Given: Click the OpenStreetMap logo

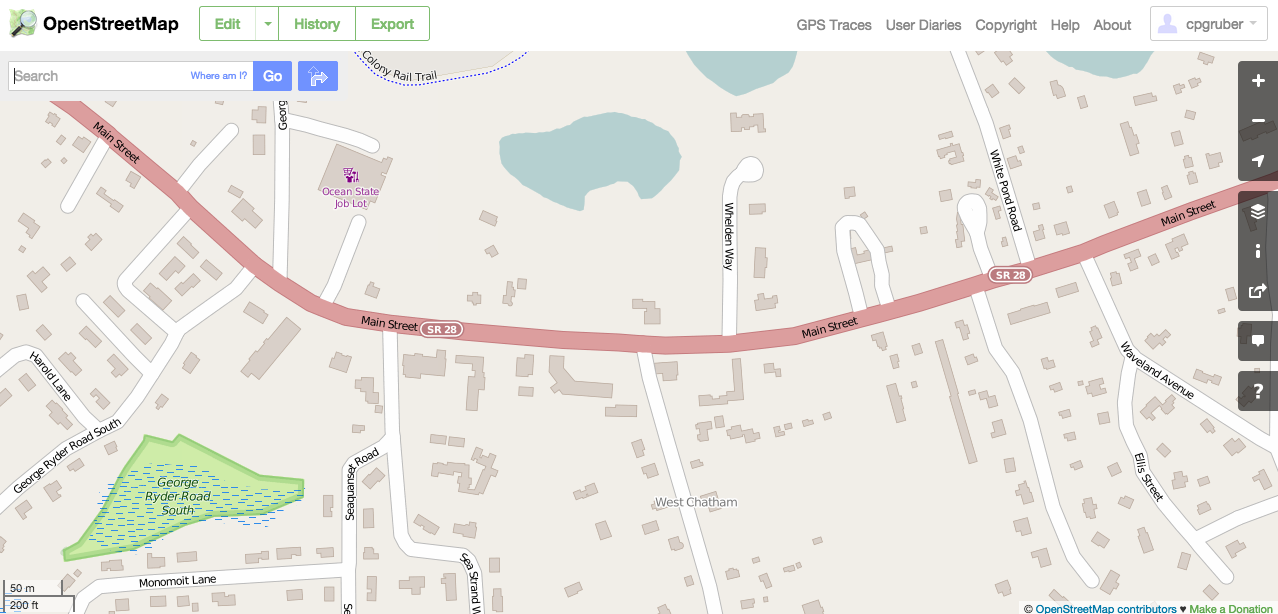Looking at the screenshot, I should 94,24.
